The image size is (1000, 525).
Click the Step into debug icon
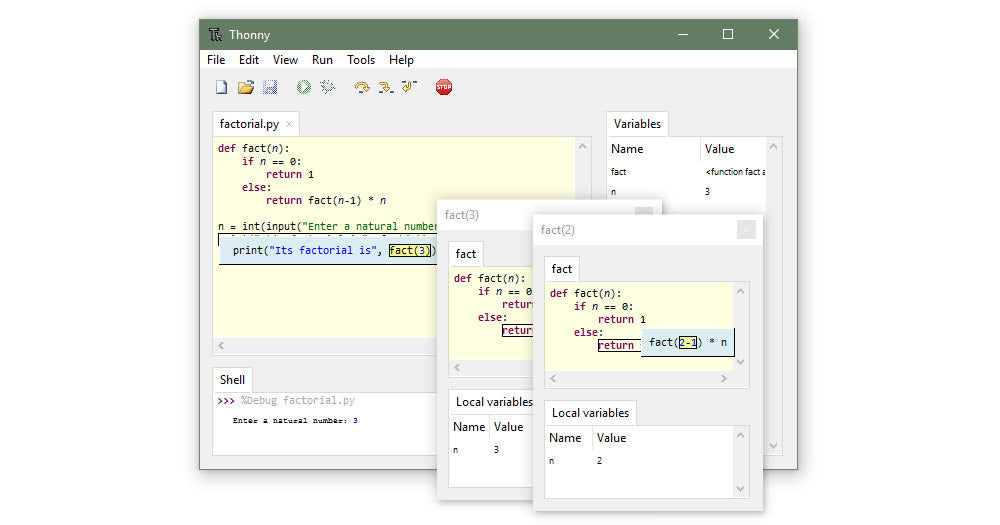(x=385, y=88)
